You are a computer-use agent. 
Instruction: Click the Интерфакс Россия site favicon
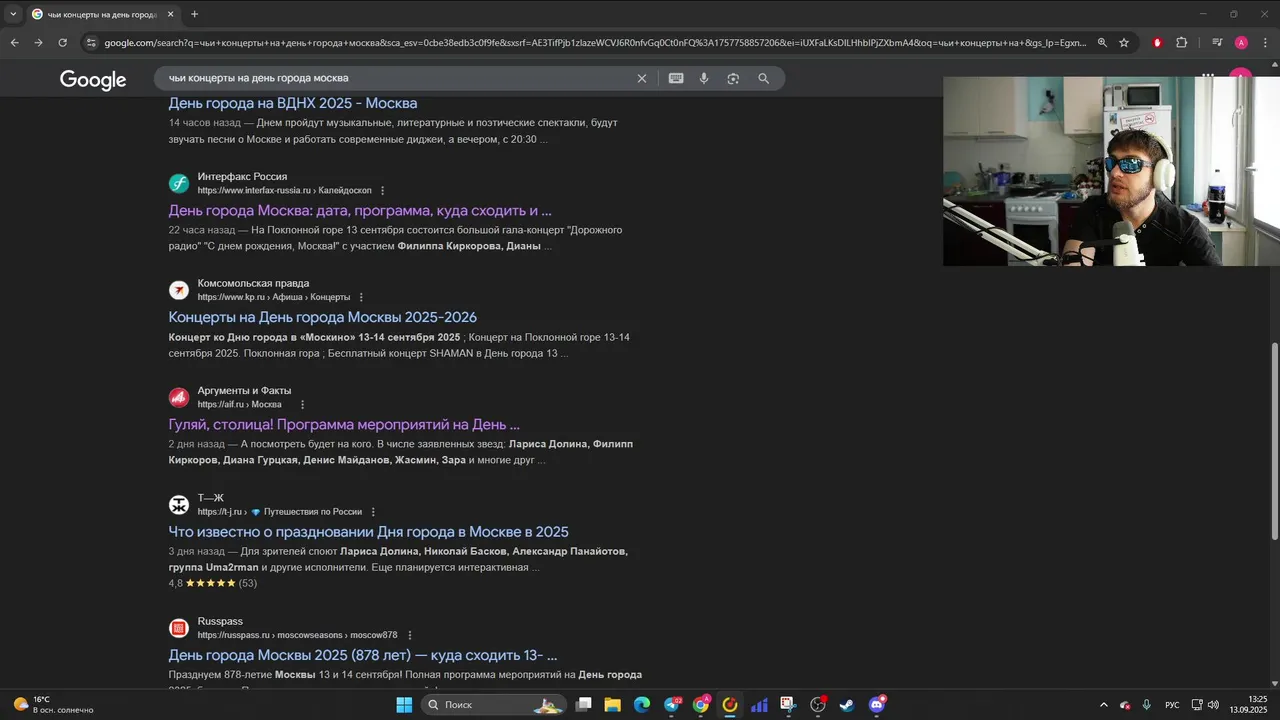coord(179,183)
